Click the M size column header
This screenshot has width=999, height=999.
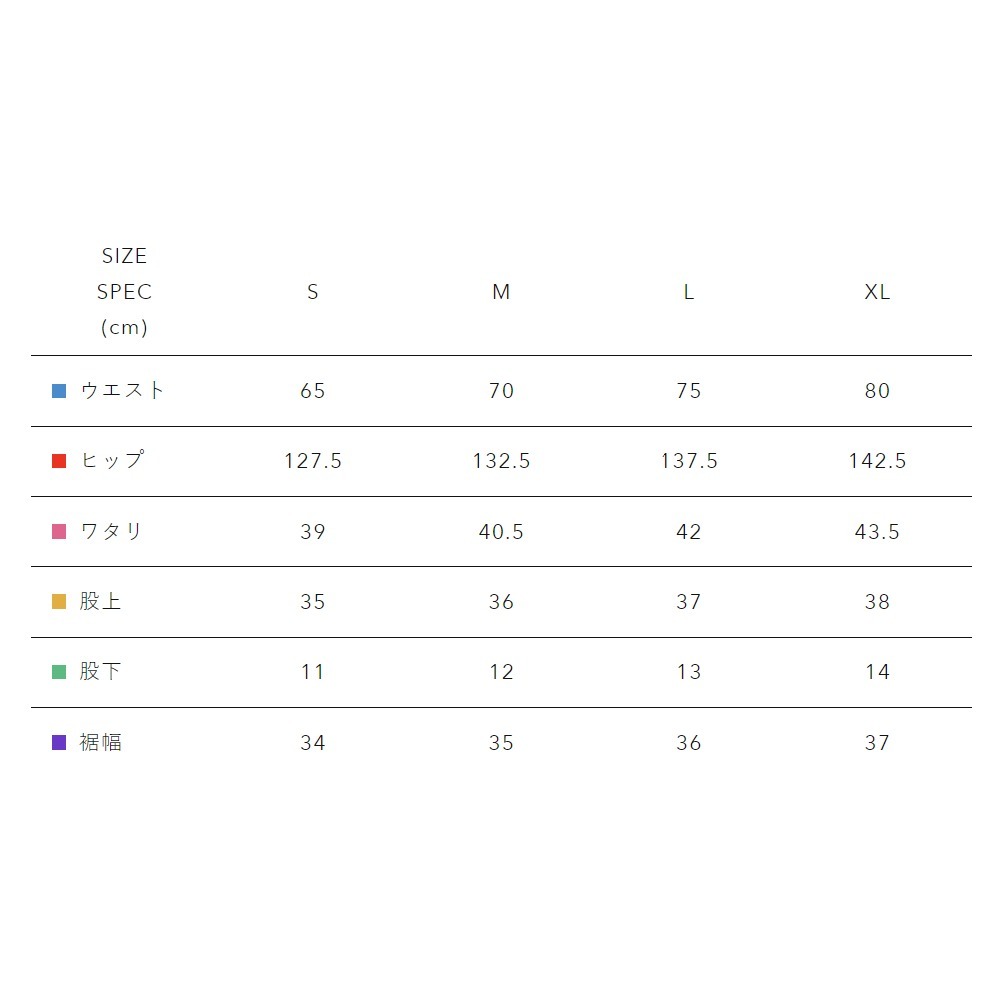click(x=501, y=292)
